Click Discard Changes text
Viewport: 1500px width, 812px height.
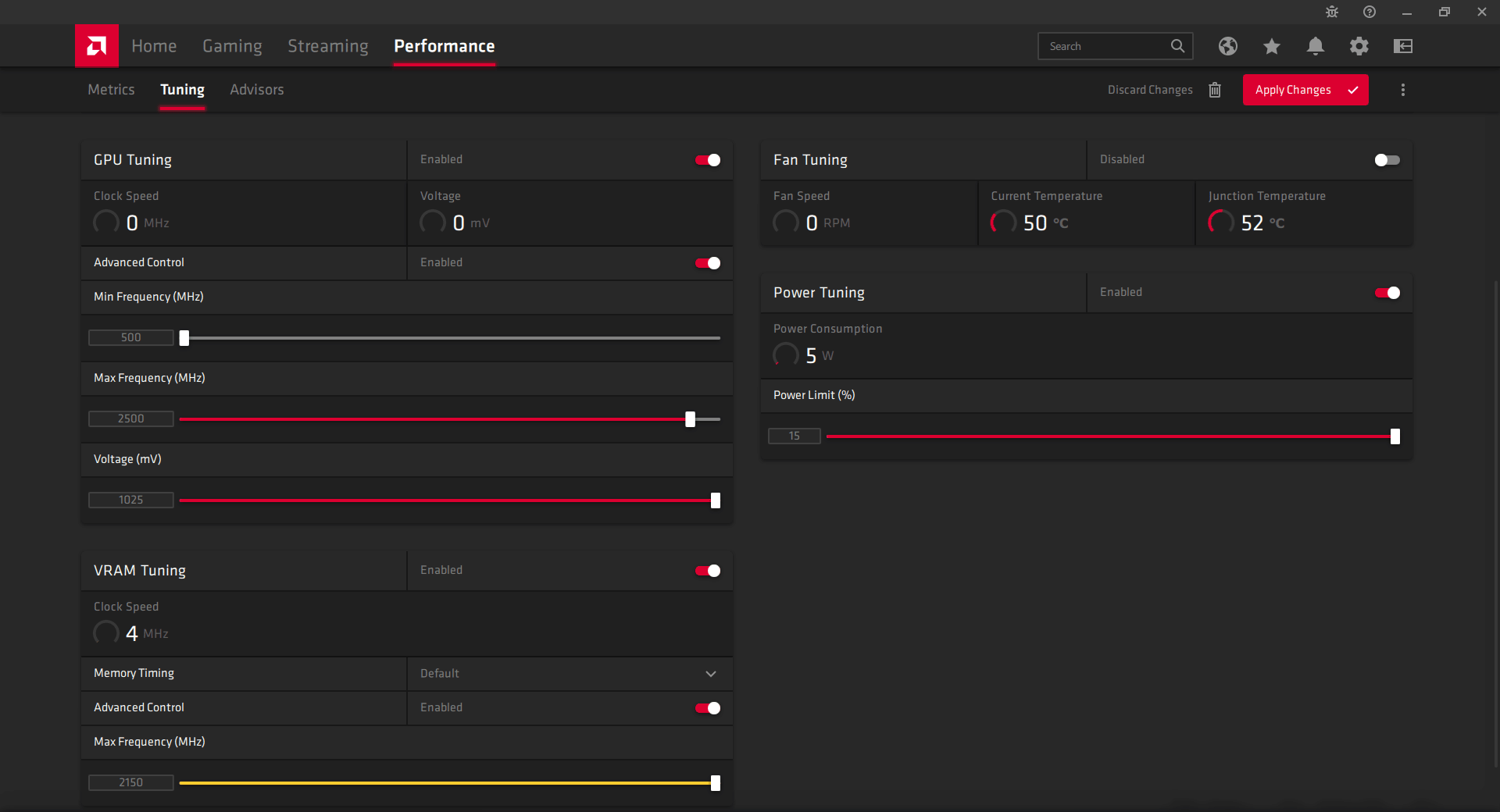(1150, 90)
